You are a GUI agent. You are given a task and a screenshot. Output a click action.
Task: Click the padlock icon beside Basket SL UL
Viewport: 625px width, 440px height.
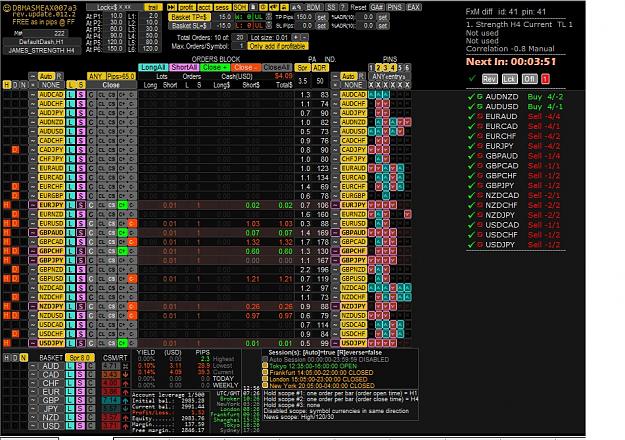(x=269, y=26)
